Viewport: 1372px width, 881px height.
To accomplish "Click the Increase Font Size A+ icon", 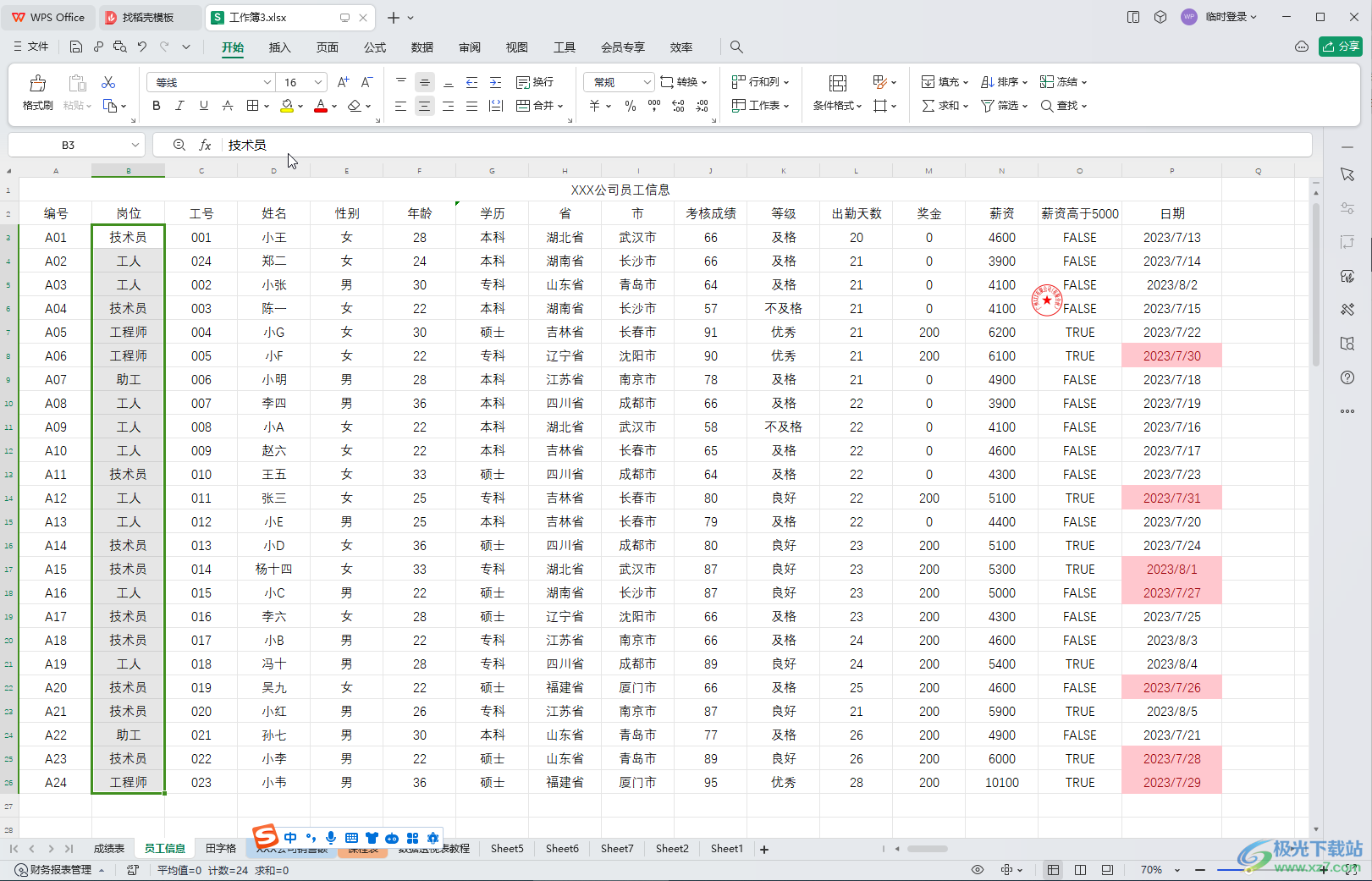I will pos(343,82).
